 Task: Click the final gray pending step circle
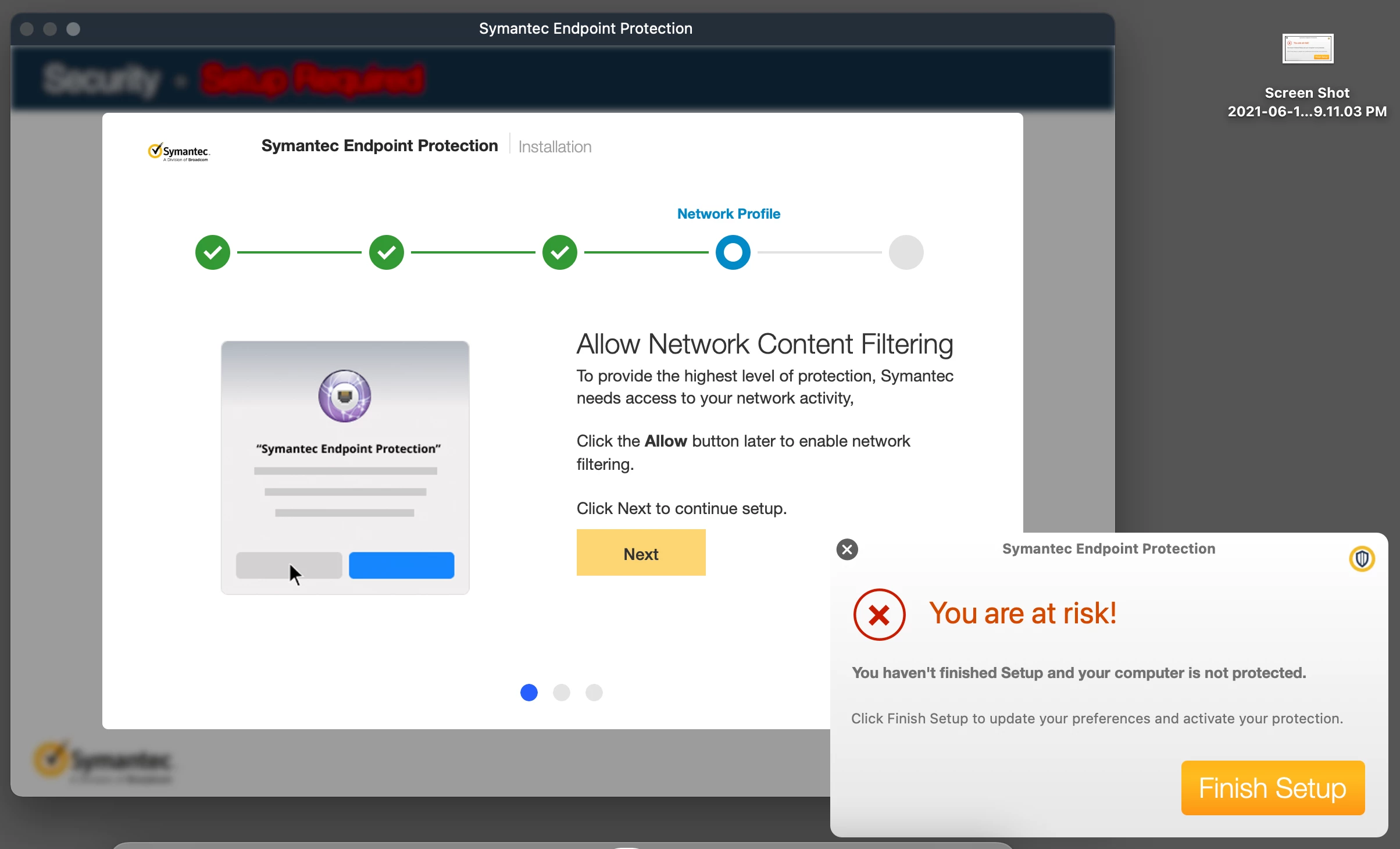click(906, 252)
